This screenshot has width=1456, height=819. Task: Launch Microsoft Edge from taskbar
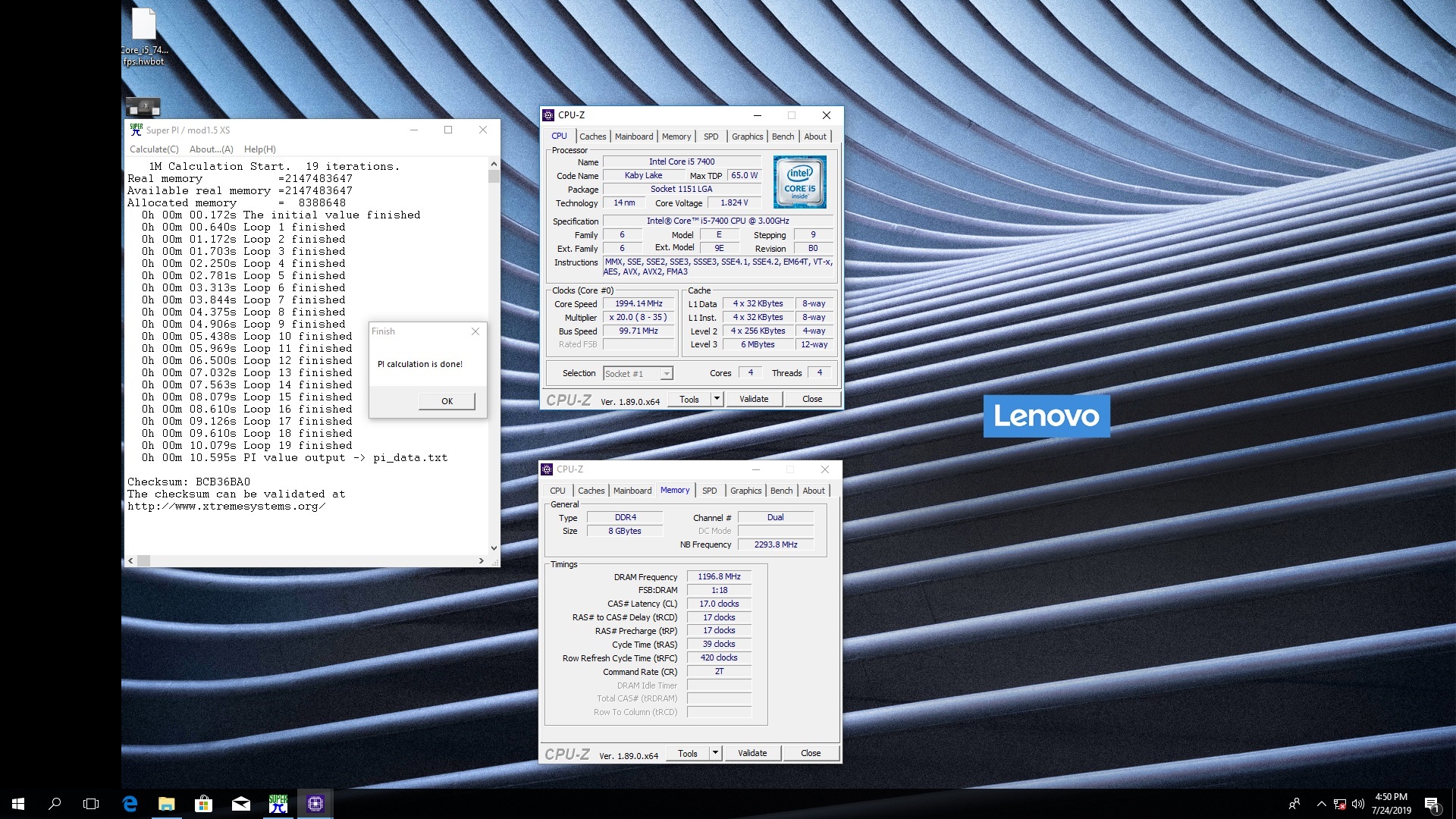[130, 804]
